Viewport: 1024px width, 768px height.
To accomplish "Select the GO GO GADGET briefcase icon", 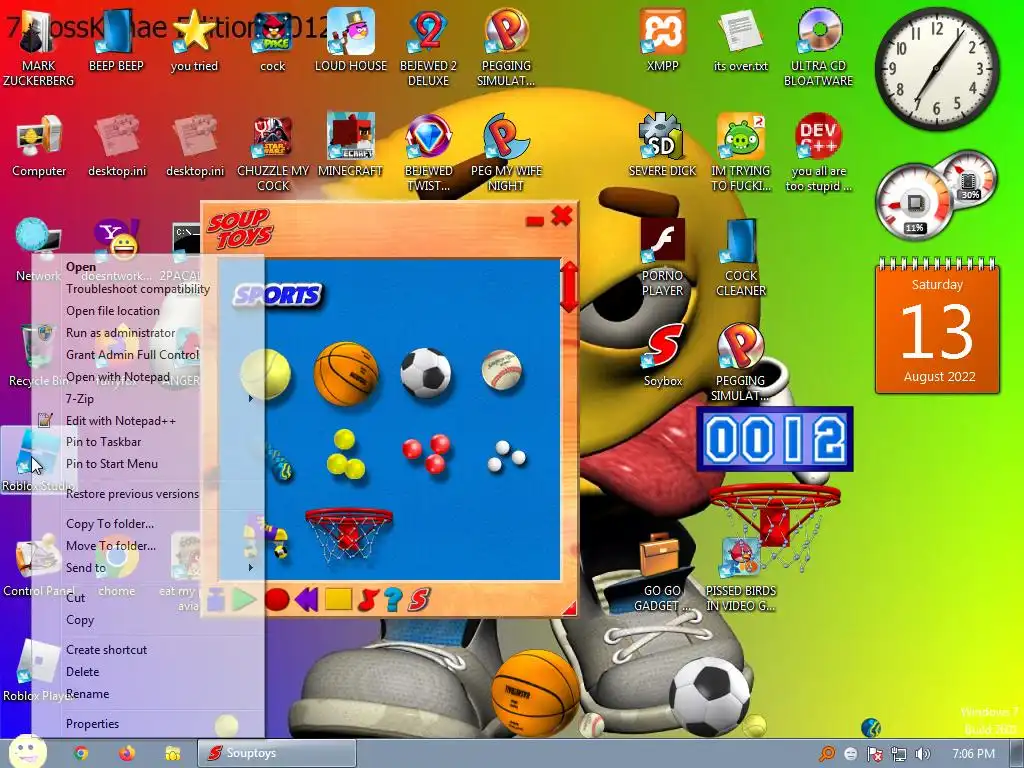I will [x=662, y=573].
